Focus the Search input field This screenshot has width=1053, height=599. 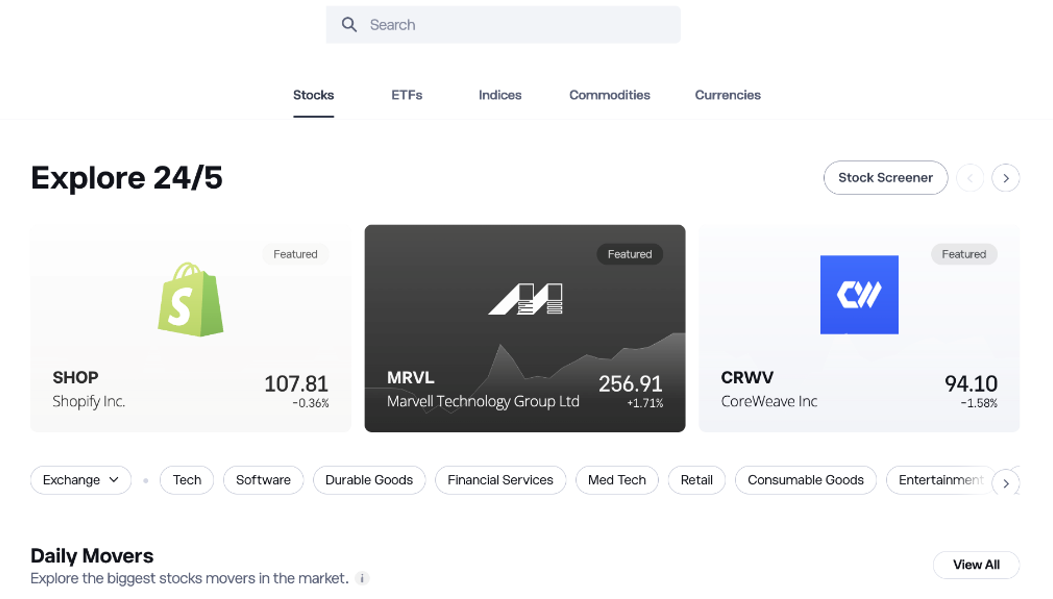click(x=503, y=25)
